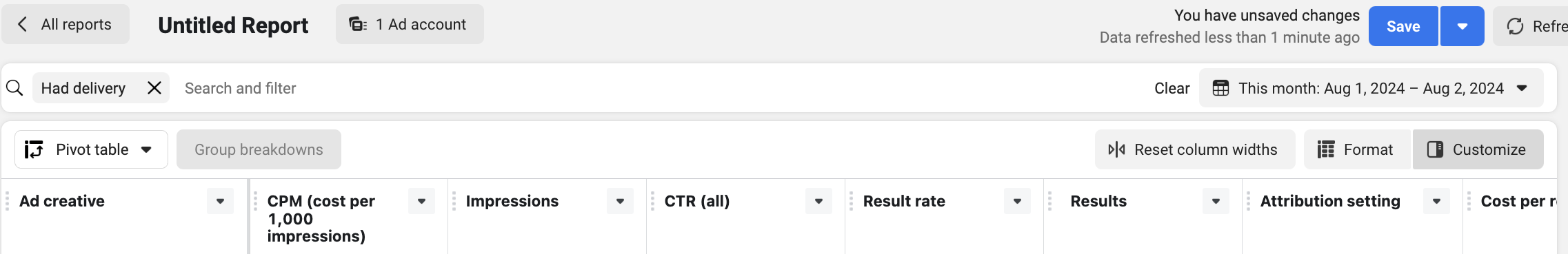The width and height of the screenshot is (1568, 254).
Task: Click the Refresh icon
Action: tap(1515, 26)
